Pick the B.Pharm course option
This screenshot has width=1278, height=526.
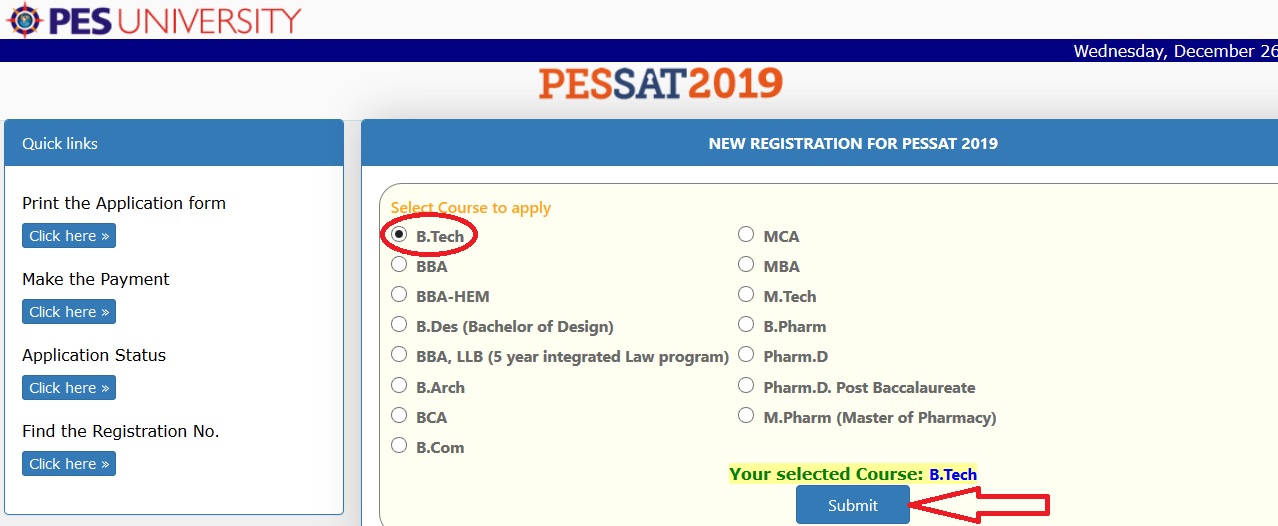coord(746,325)
